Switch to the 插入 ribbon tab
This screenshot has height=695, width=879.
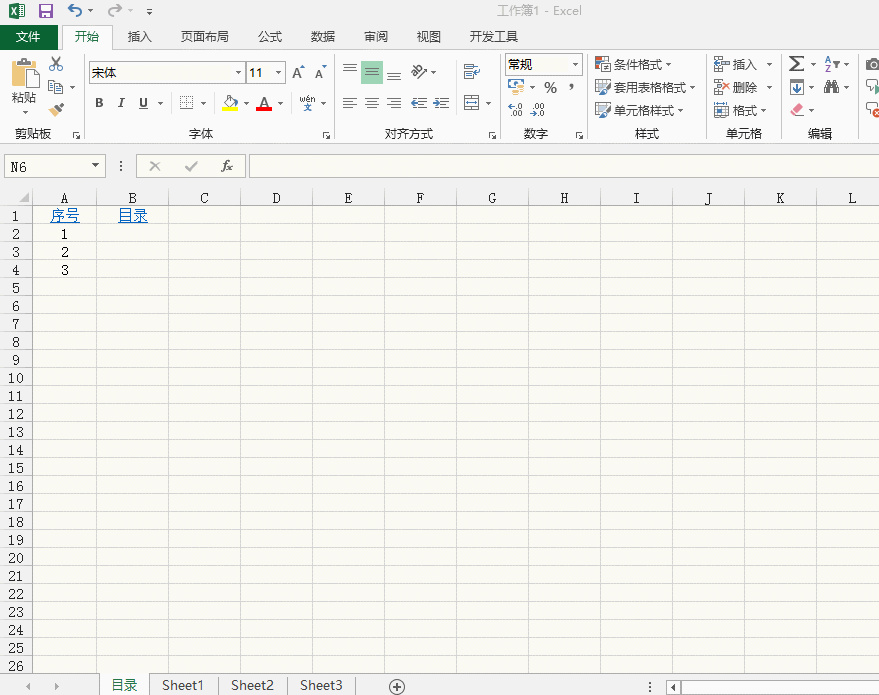click(x=140, y=37)
